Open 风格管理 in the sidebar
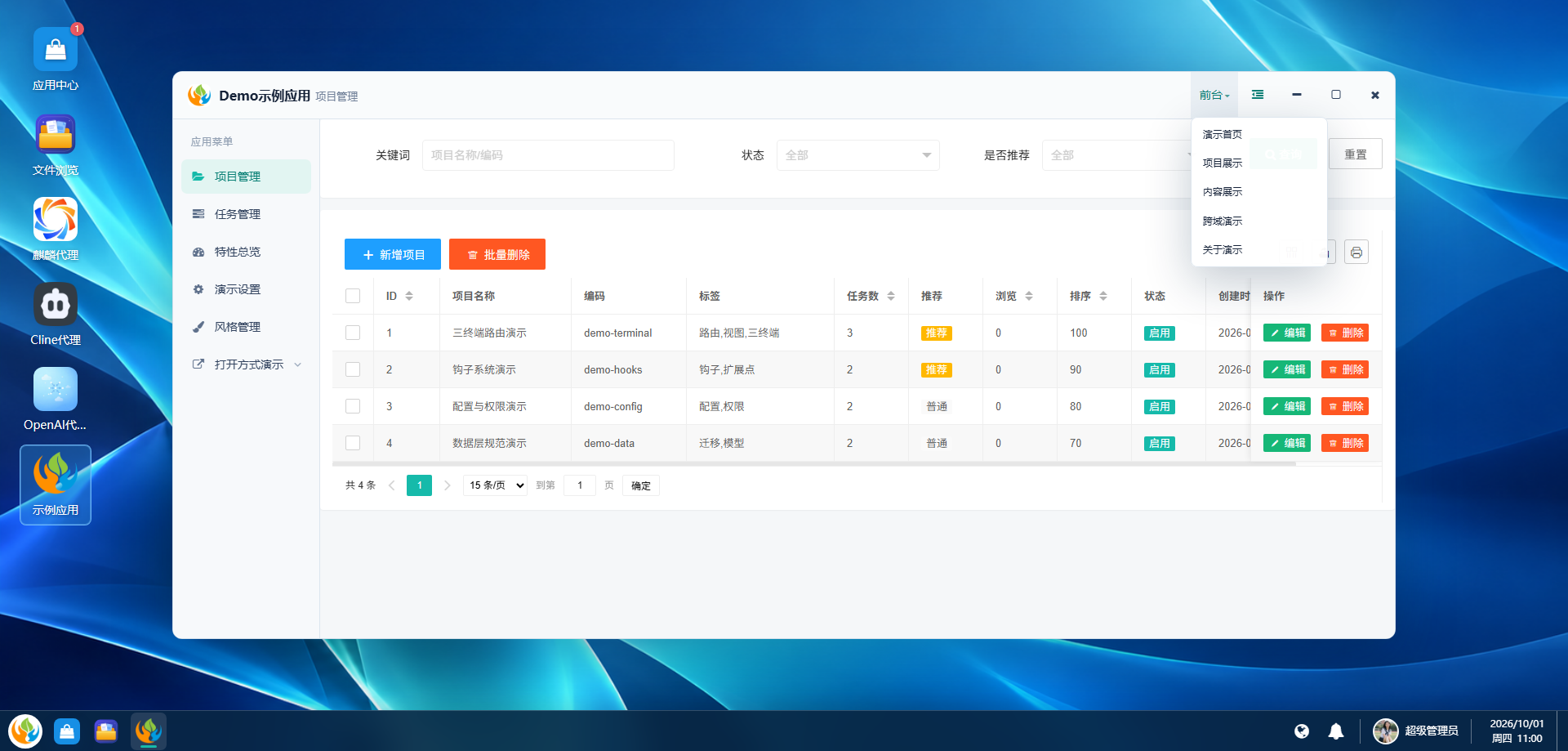Viewport: 1568px width, 751px height. [x=246, y=327]
